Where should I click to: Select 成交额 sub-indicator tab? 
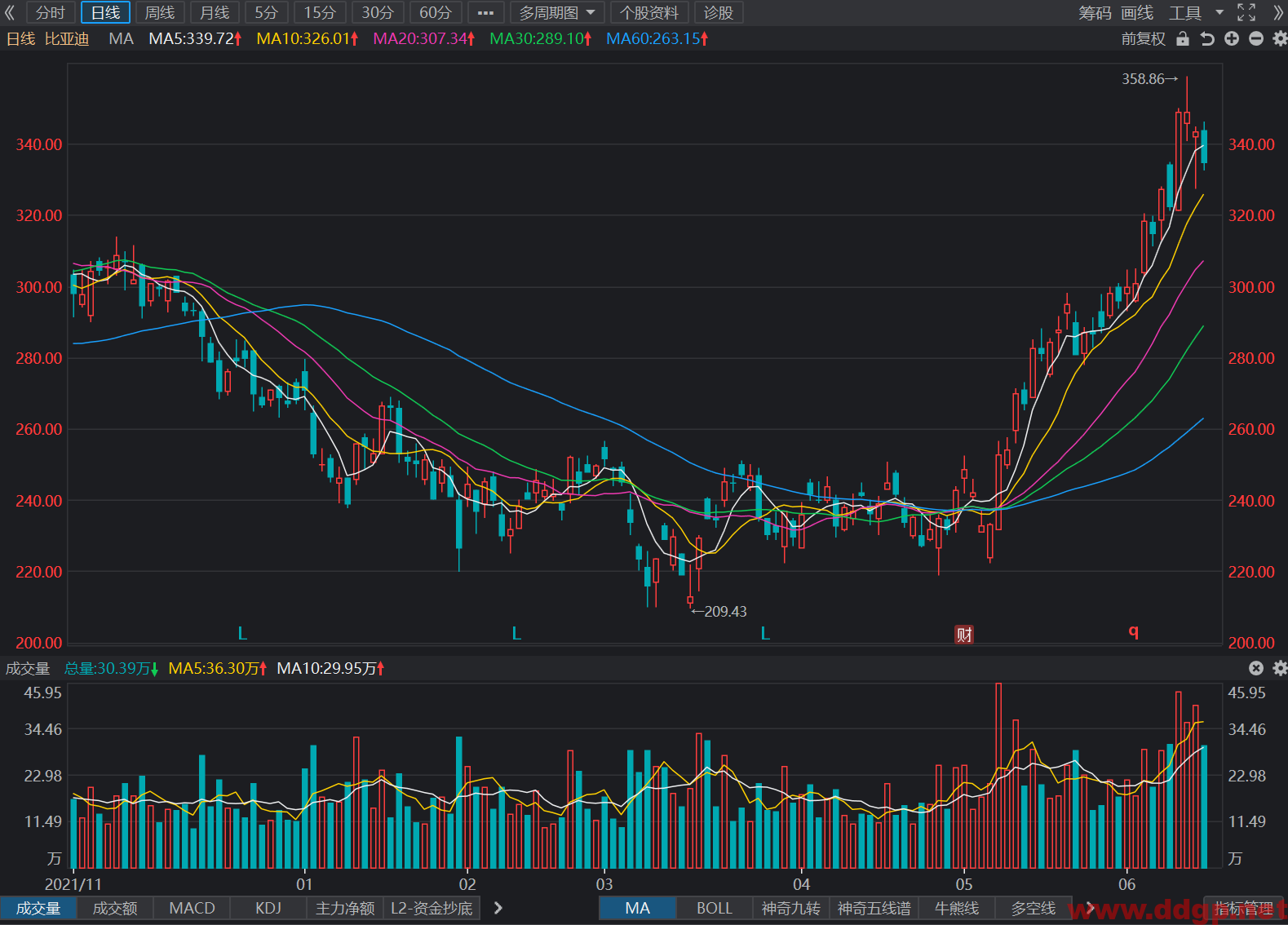pos(115,908)
